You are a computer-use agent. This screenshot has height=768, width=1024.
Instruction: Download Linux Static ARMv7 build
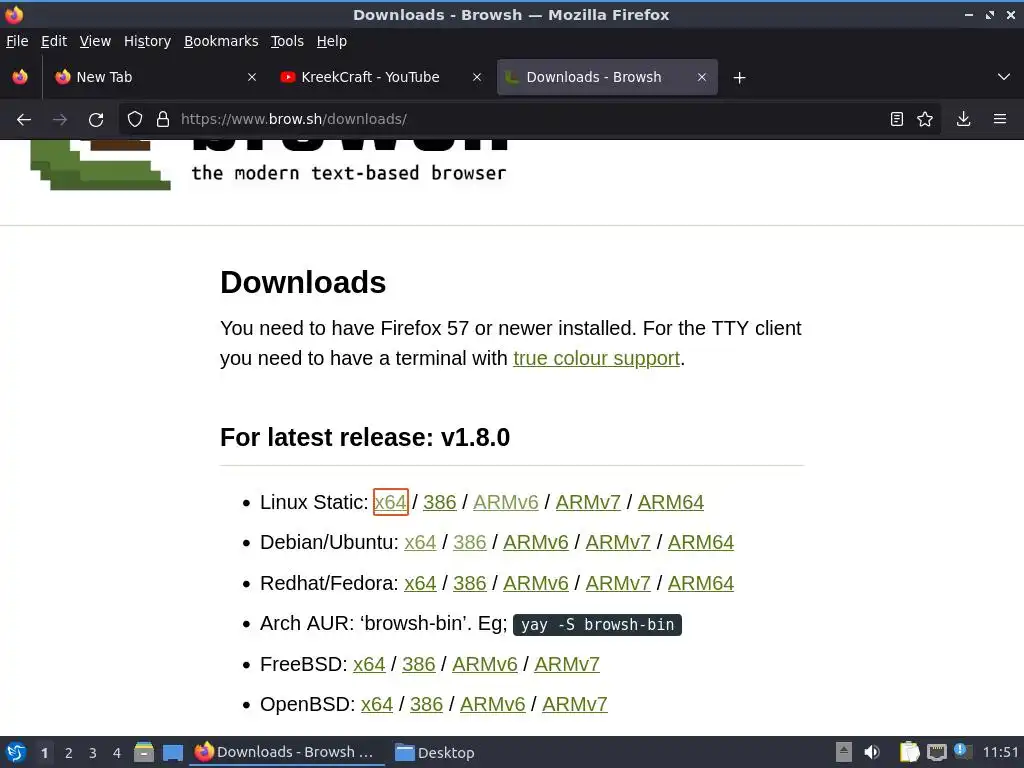(588, 502)
